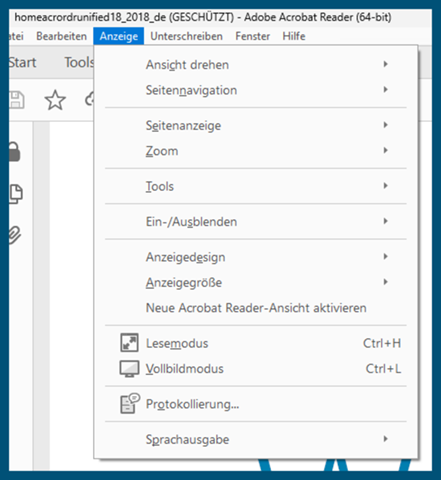This screenshot has width=441, height=480.
Task: Choose Ansicht drehen menu entry
Action: (256, 64)
